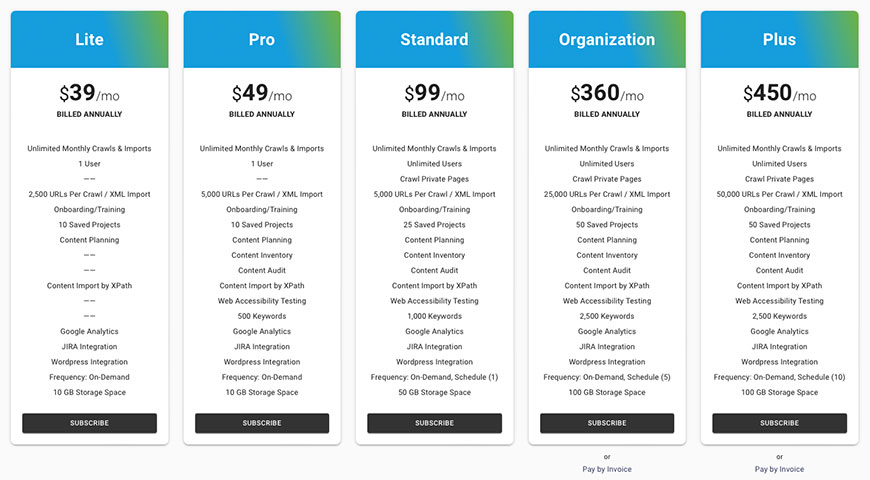Click the Lite plan header
This screenshot has width=870, height=480.
click(89, 40)
